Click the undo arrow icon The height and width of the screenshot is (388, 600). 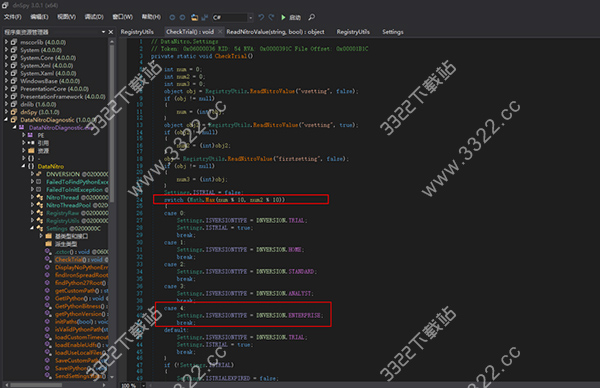(x=261, y=17)
